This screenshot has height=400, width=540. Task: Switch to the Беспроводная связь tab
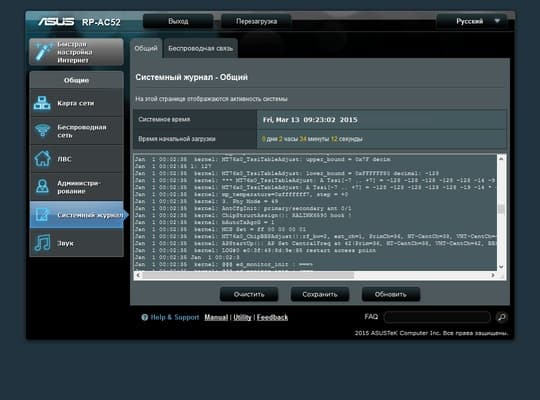point(200,48)
